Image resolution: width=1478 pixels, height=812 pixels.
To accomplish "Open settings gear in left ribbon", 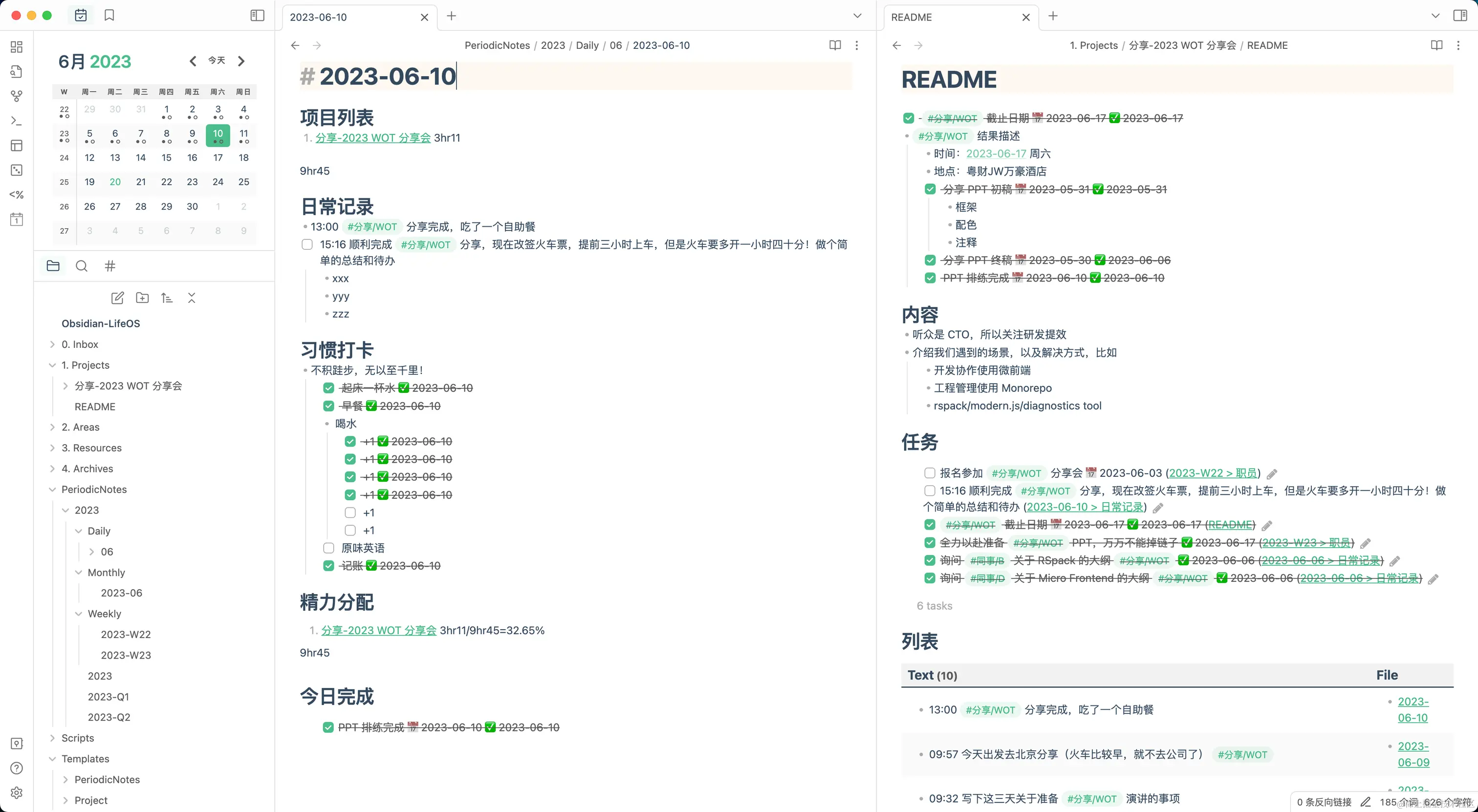I will click(17, 792).
